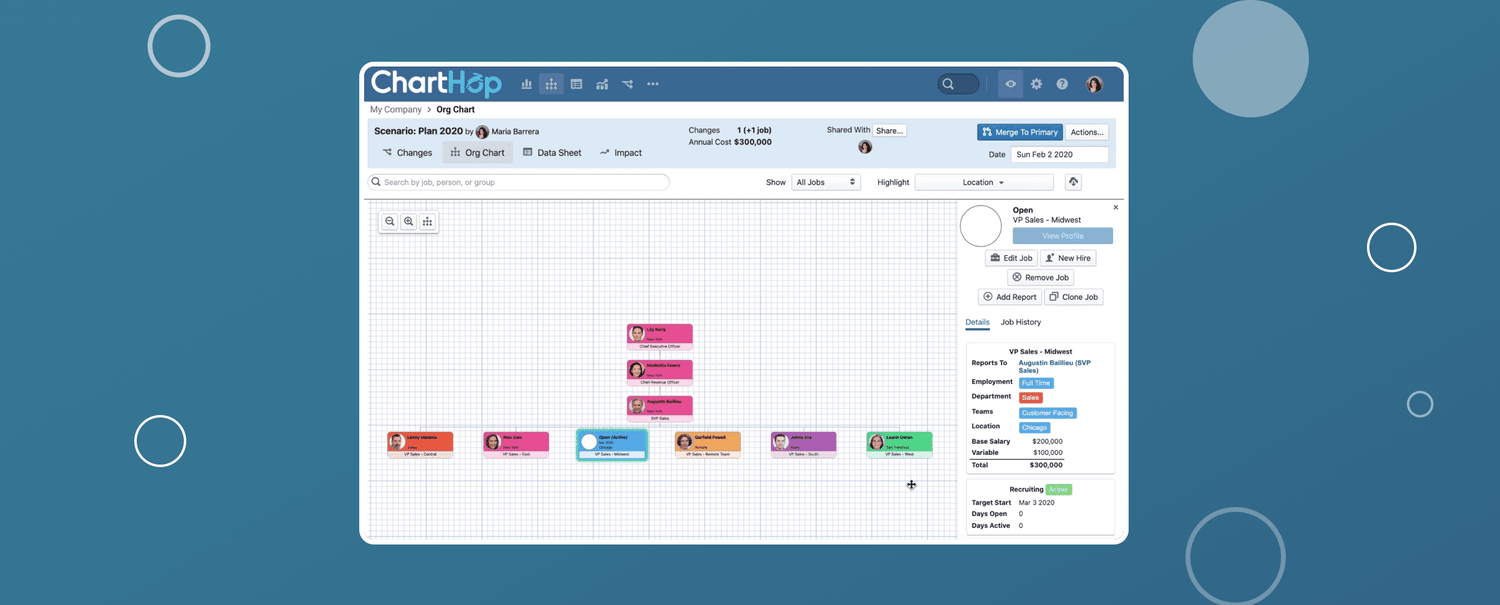Toggle the eye visibility icon in header
Image resolution: width=1500 pixels, height=605 pixels.
tap(1010, 85)
